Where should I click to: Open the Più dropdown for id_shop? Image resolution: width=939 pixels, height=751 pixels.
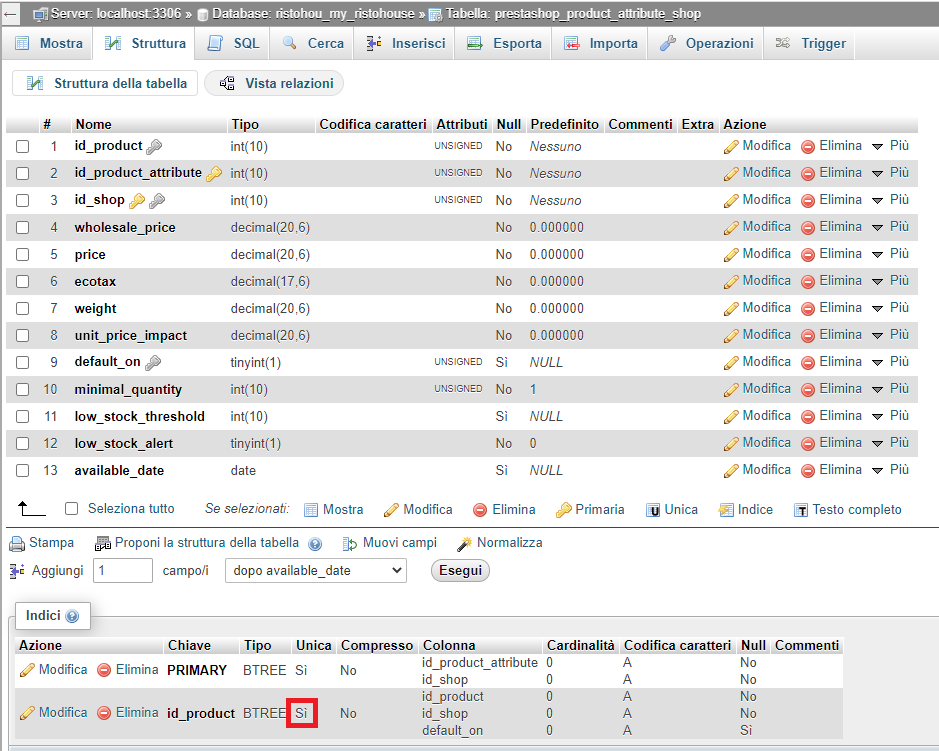890,200
